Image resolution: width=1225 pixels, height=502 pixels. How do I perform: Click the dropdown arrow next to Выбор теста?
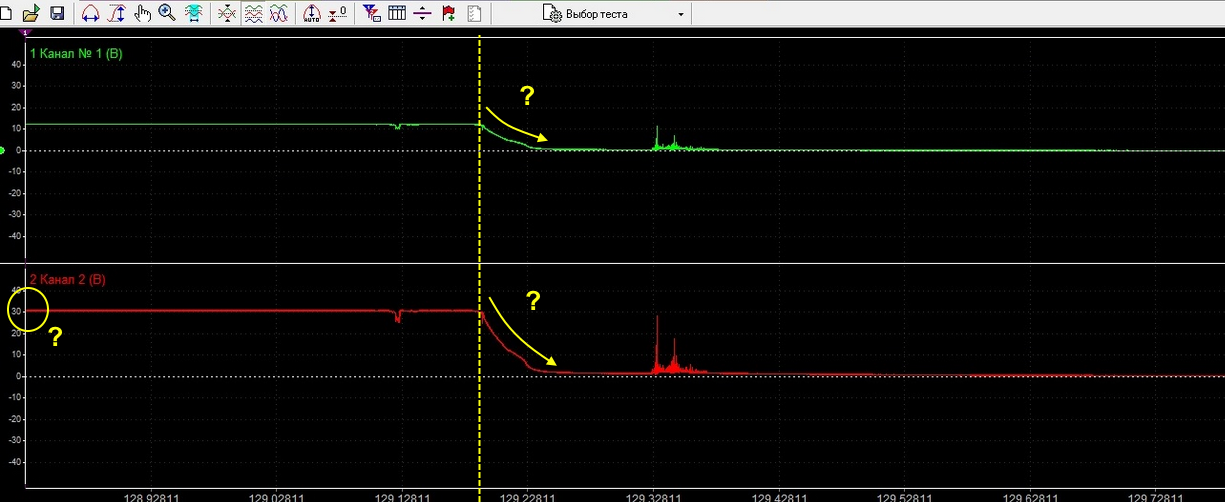(x=681, y=15)
